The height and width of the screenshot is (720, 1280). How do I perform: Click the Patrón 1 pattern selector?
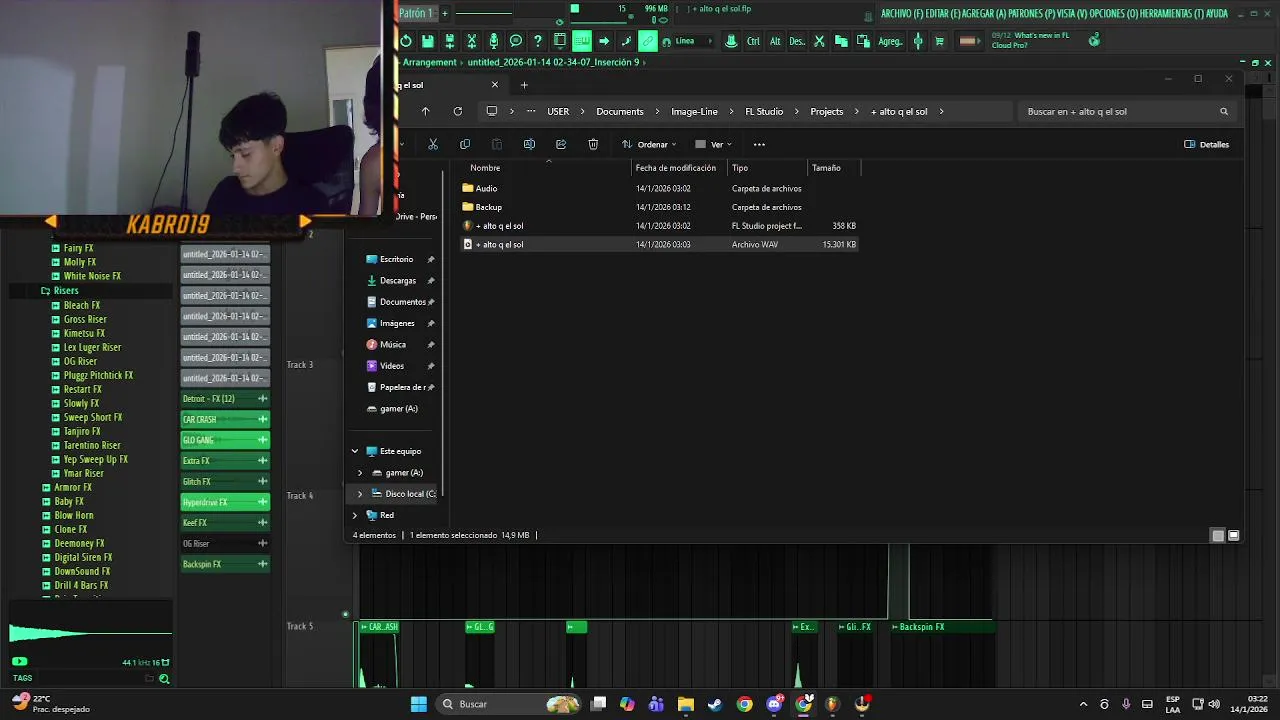tap(416, 13)
